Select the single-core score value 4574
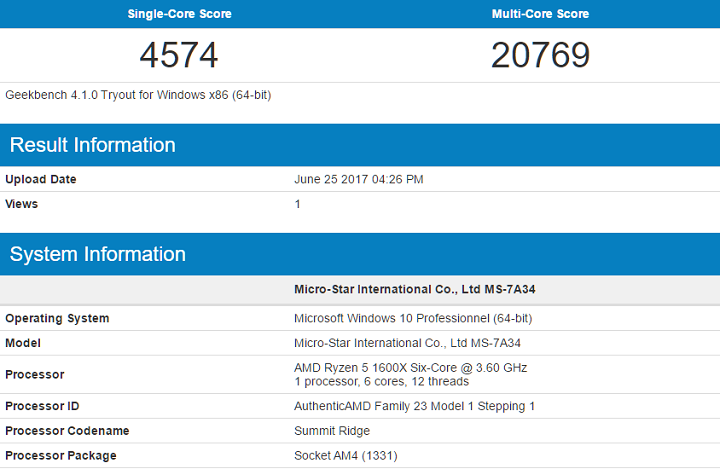This screenshot has height=469, width=720. click(179, 55)
